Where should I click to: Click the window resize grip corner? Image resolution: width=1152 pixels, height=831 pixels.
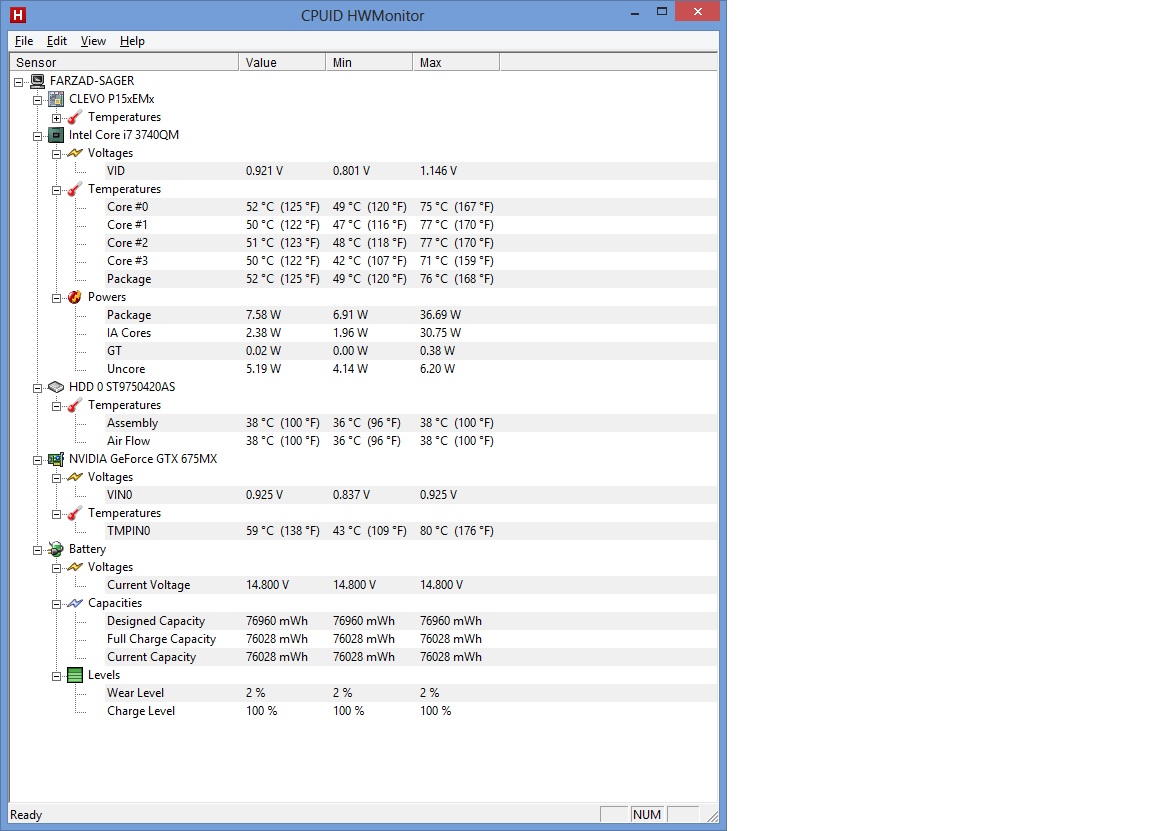[713, 816]
